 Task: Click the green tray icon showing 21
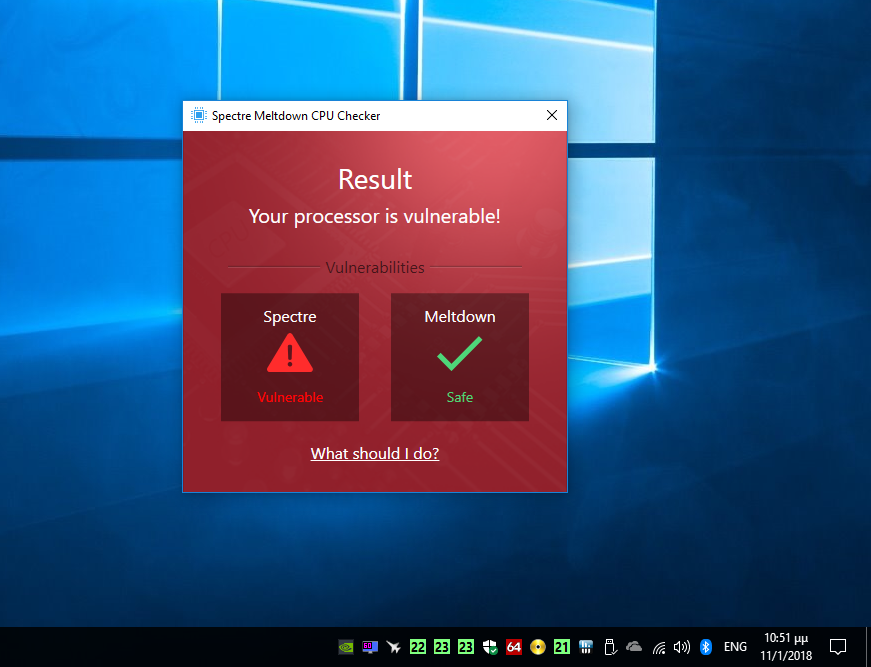pos(562,647)
